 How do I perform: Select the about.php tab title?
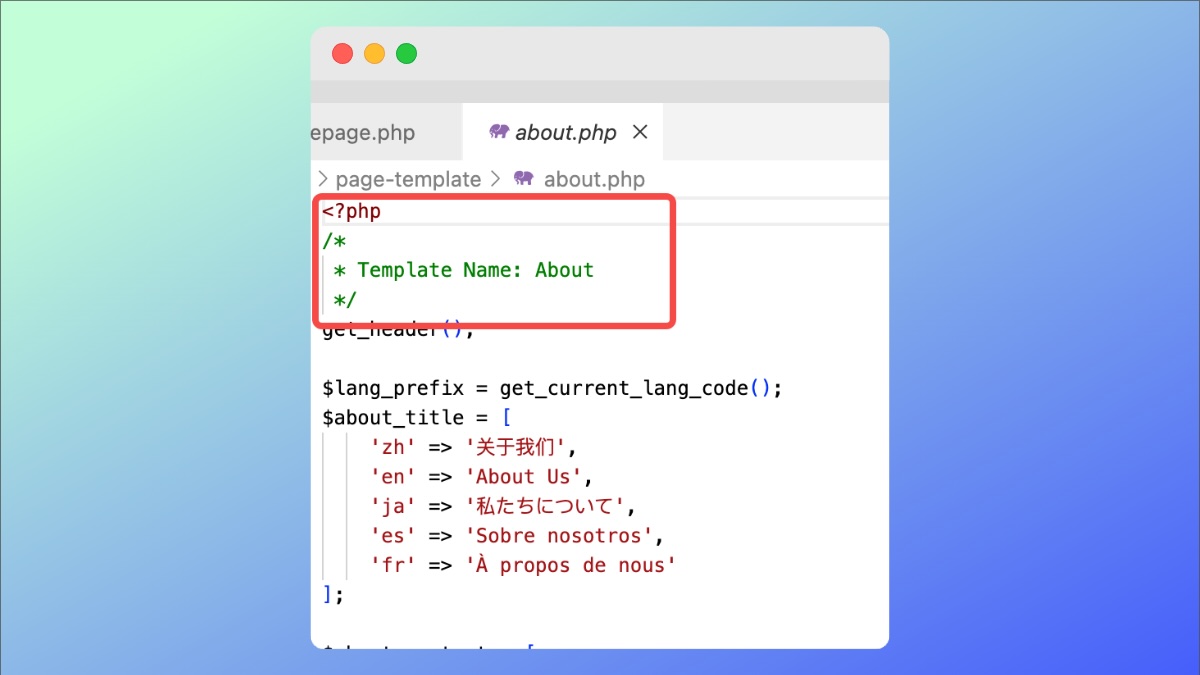click(x=566, y=133)
